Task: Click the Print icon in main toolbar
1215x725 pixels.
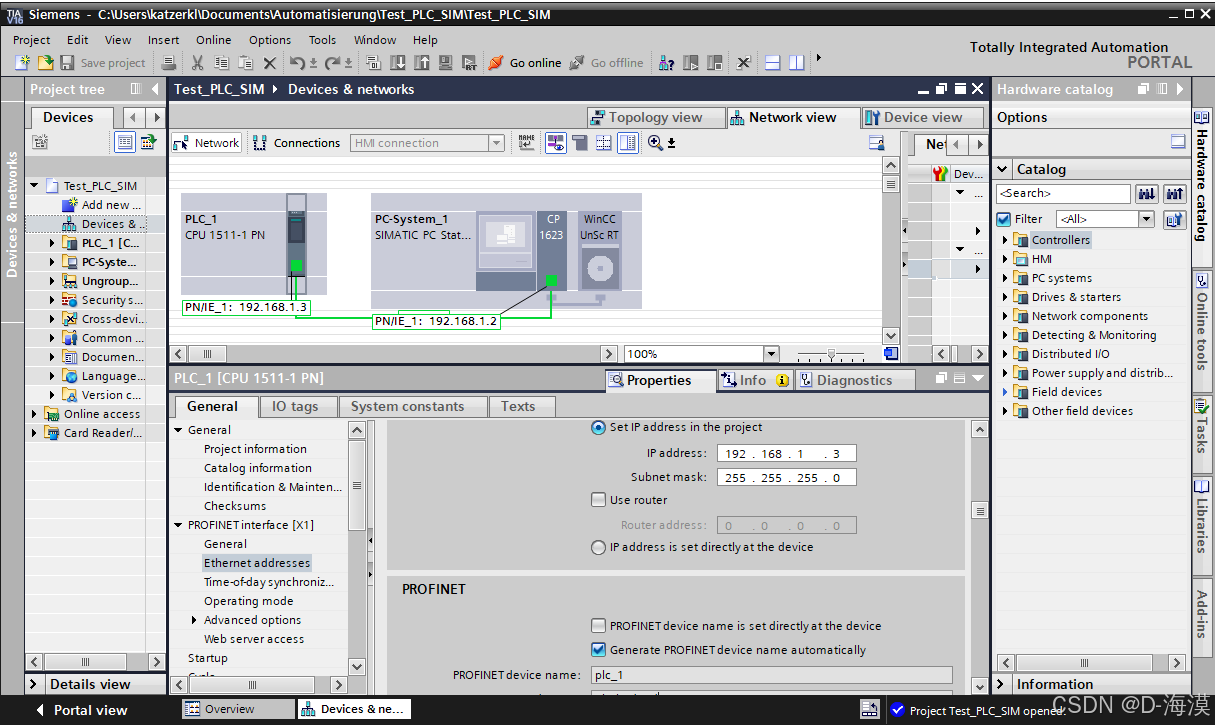Action: pos(169,62)
